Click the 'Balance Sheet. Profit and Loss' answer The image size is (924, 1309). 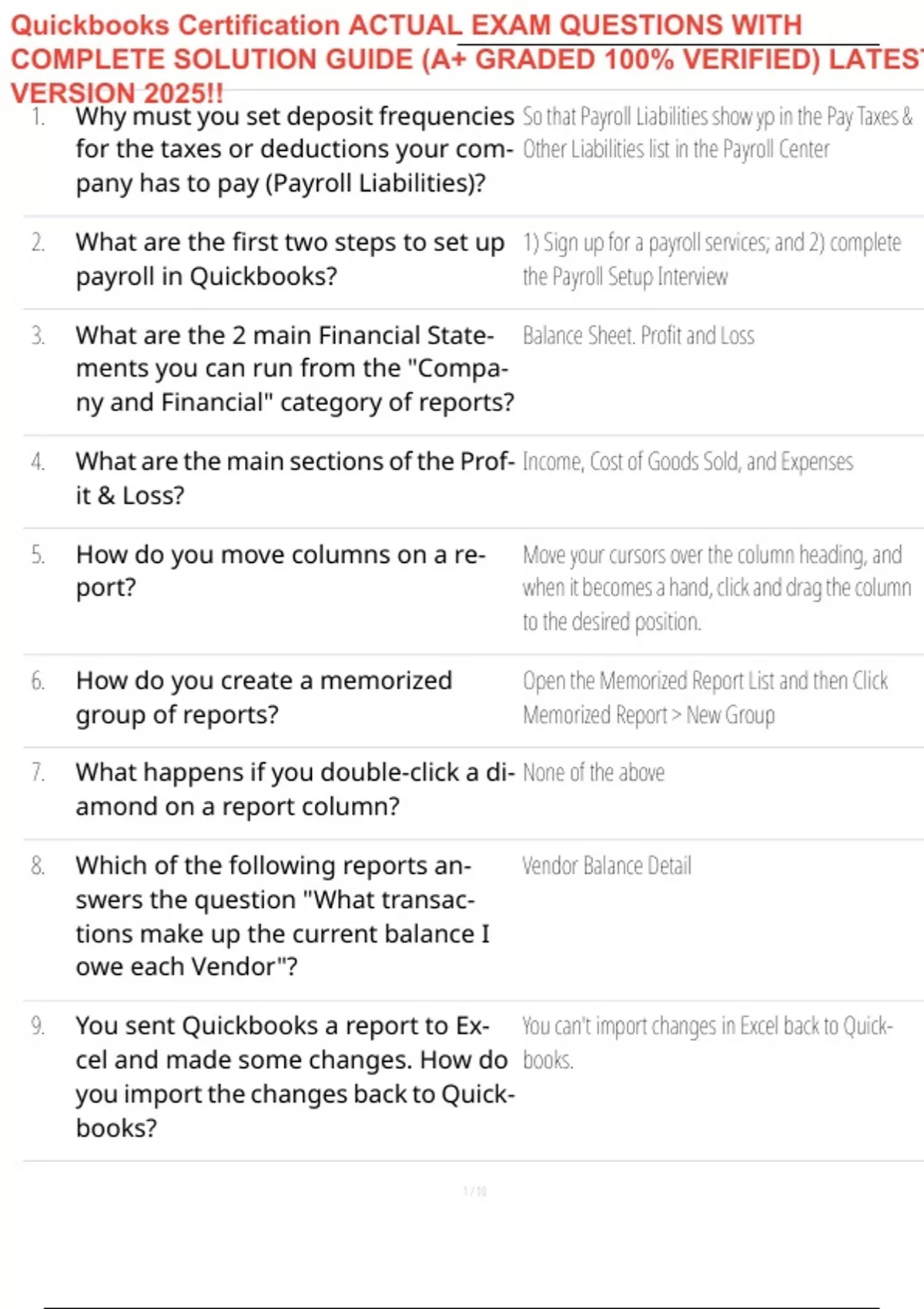[x=638, y=336]
